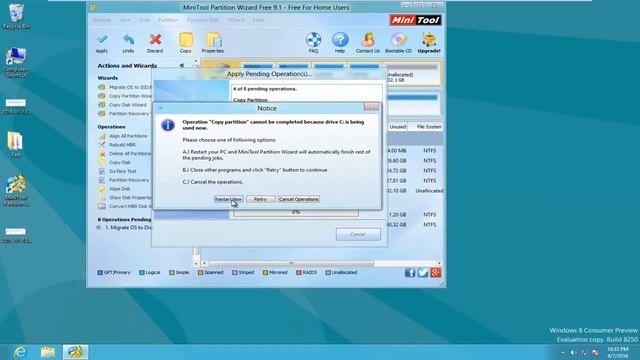
Task: Open the FAQ lifebuoy icon
Action: click(313, 40)
